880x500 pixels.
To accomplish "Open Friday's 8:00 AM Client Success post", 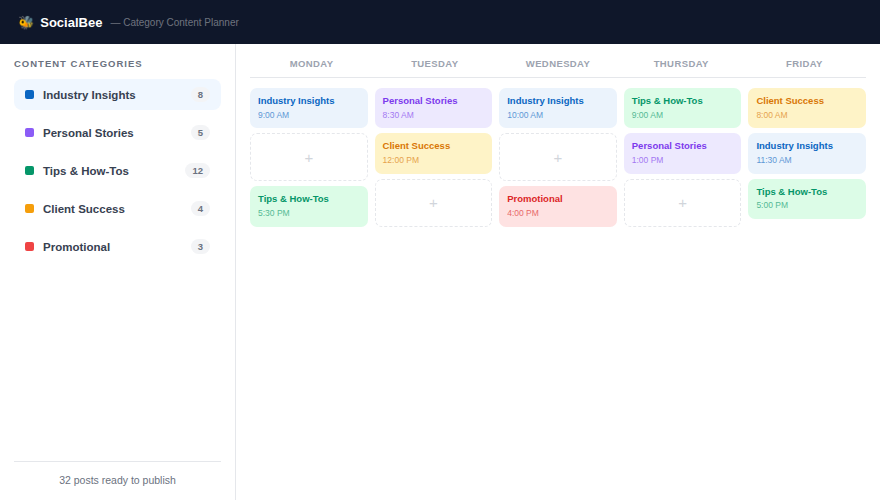I will coord(806,107).
